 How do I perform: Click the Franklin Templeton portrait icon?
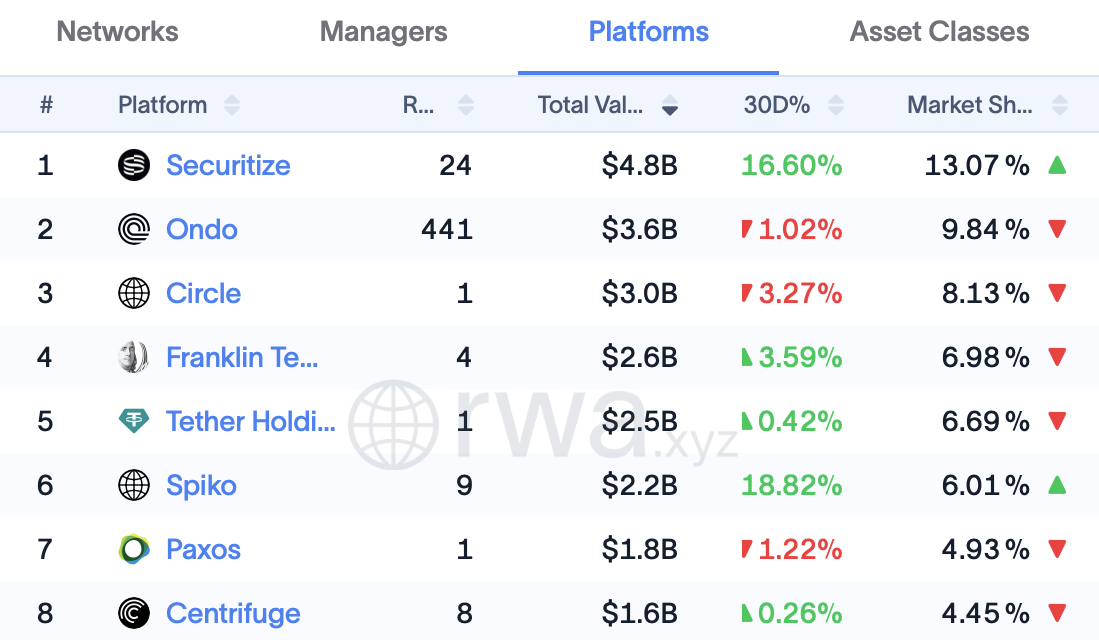point(134,357)
